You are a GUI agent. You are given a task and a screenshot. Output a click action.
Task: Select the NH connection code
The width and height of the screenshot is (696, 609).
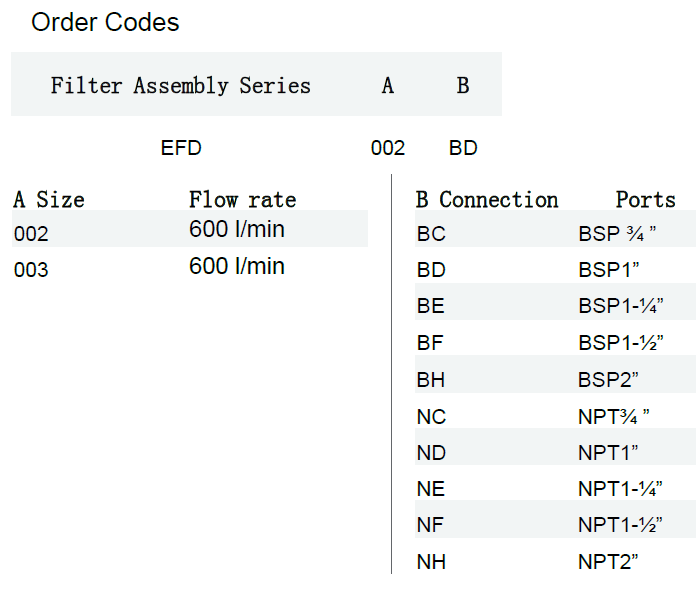pos(431,562)
